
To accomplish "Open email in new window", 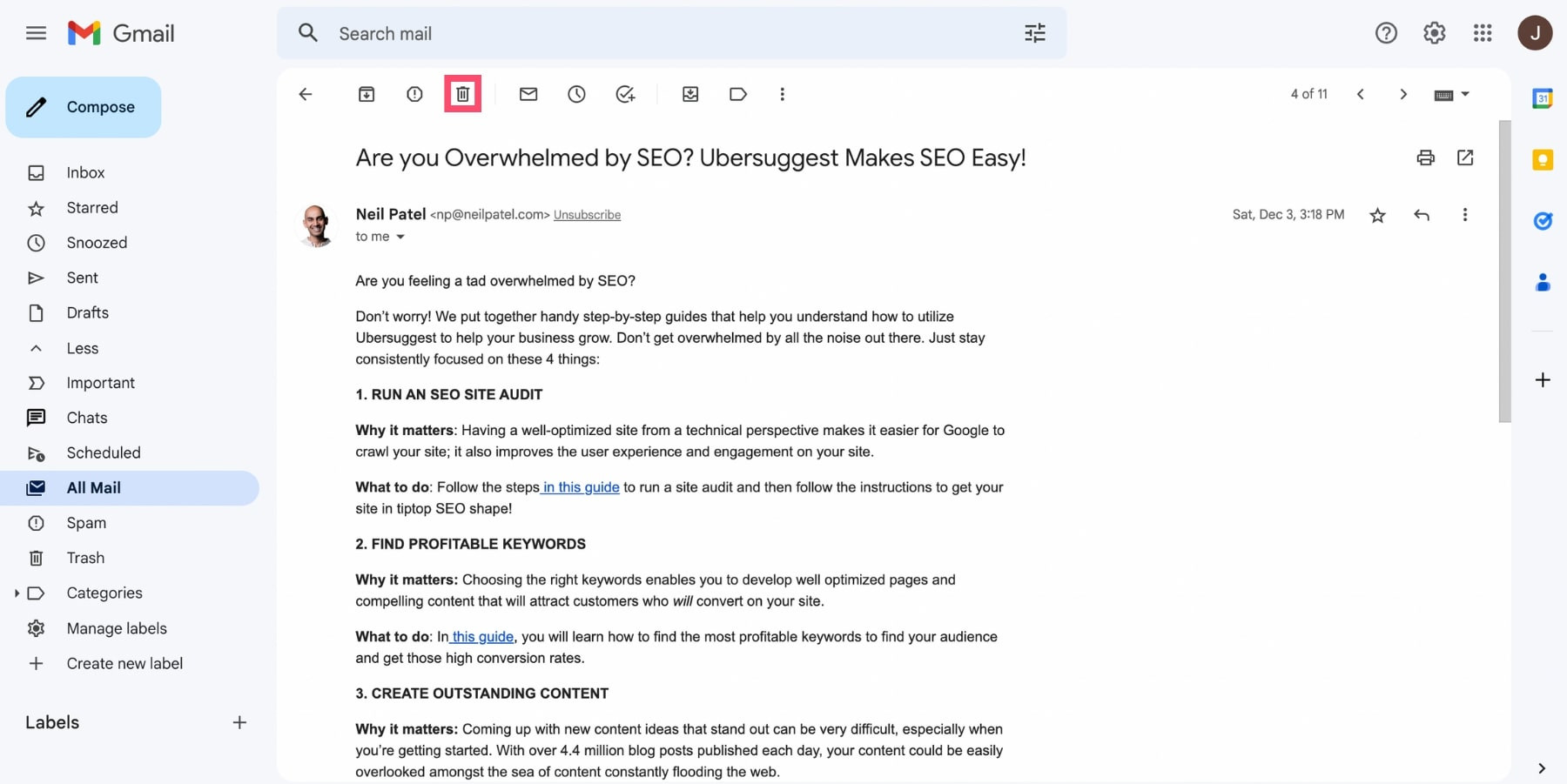I will (1465, 157).
